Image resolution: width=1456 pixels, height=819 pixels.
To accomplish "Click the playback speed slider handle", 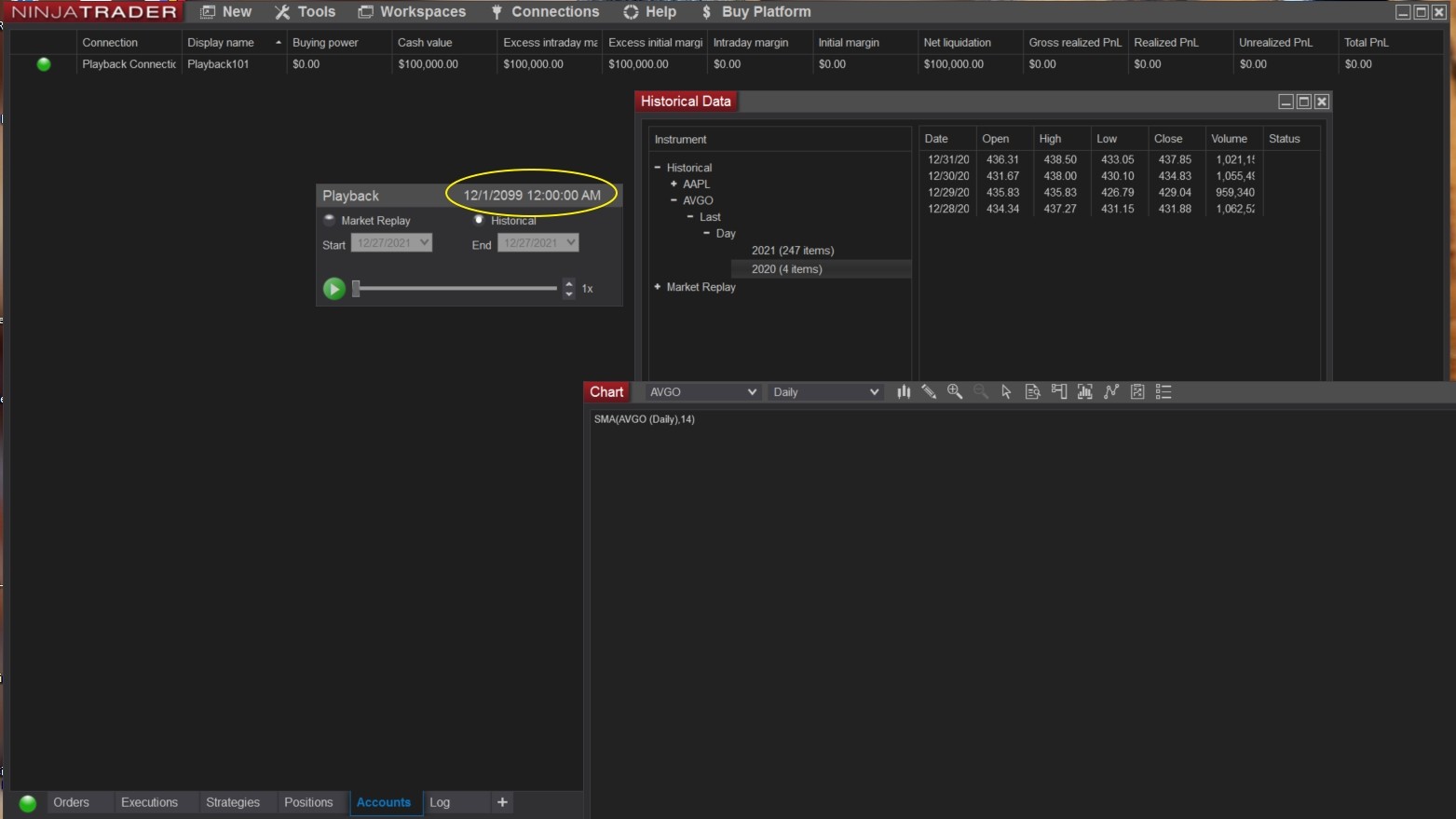I will [356, 289].
